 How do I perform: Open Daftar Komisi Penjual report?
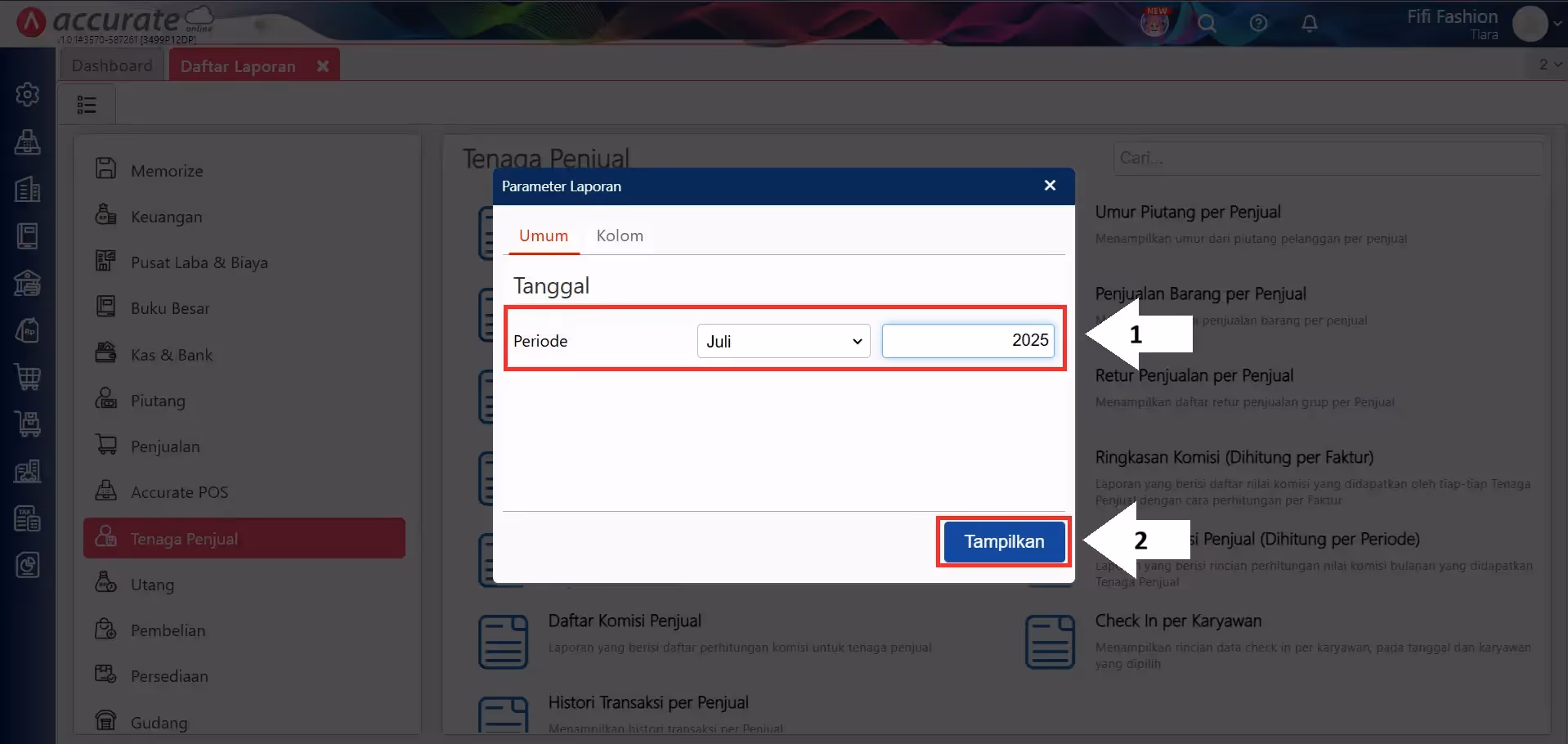click(625, 621)
